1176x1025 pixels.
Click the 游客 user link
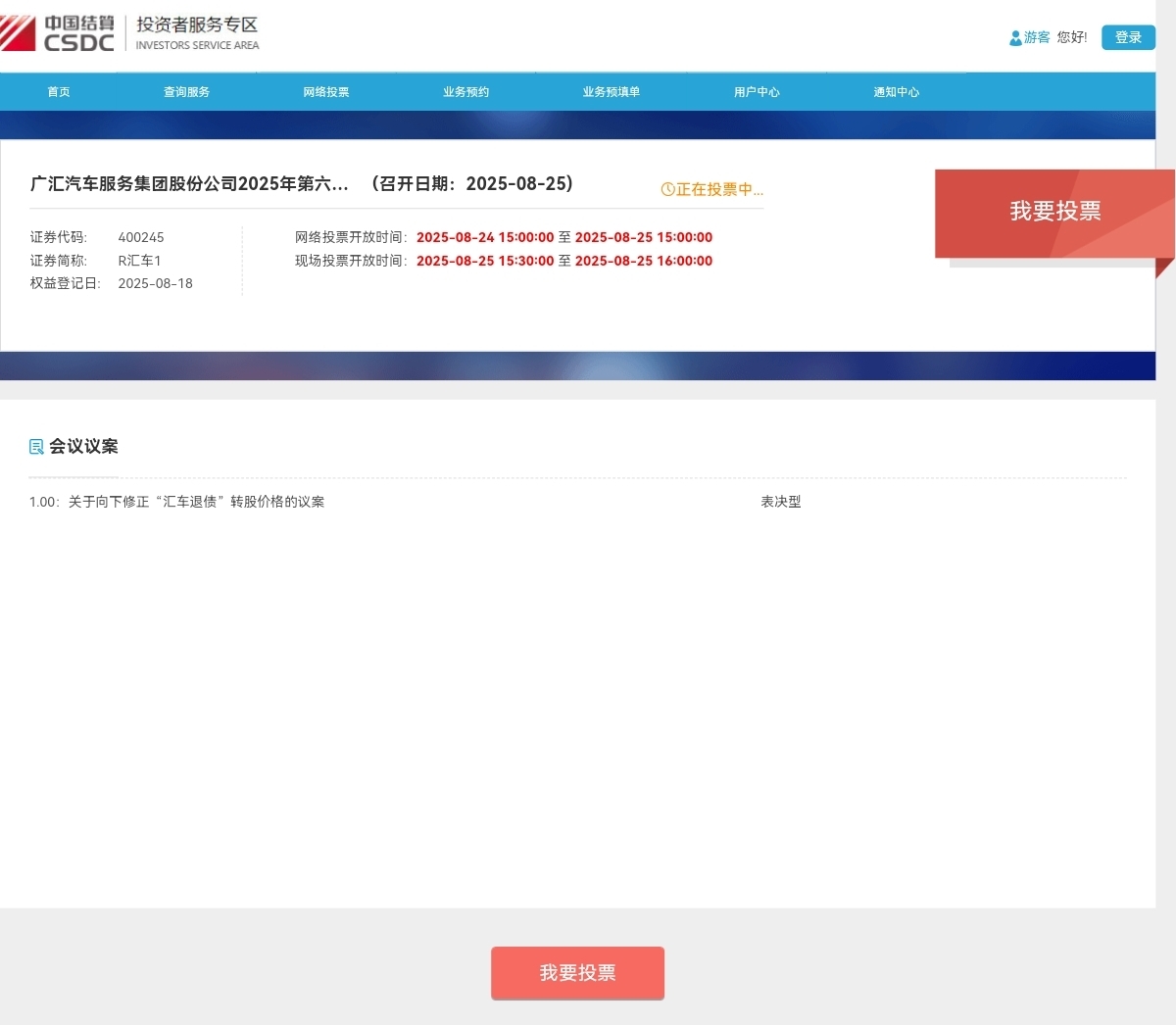1037,37
